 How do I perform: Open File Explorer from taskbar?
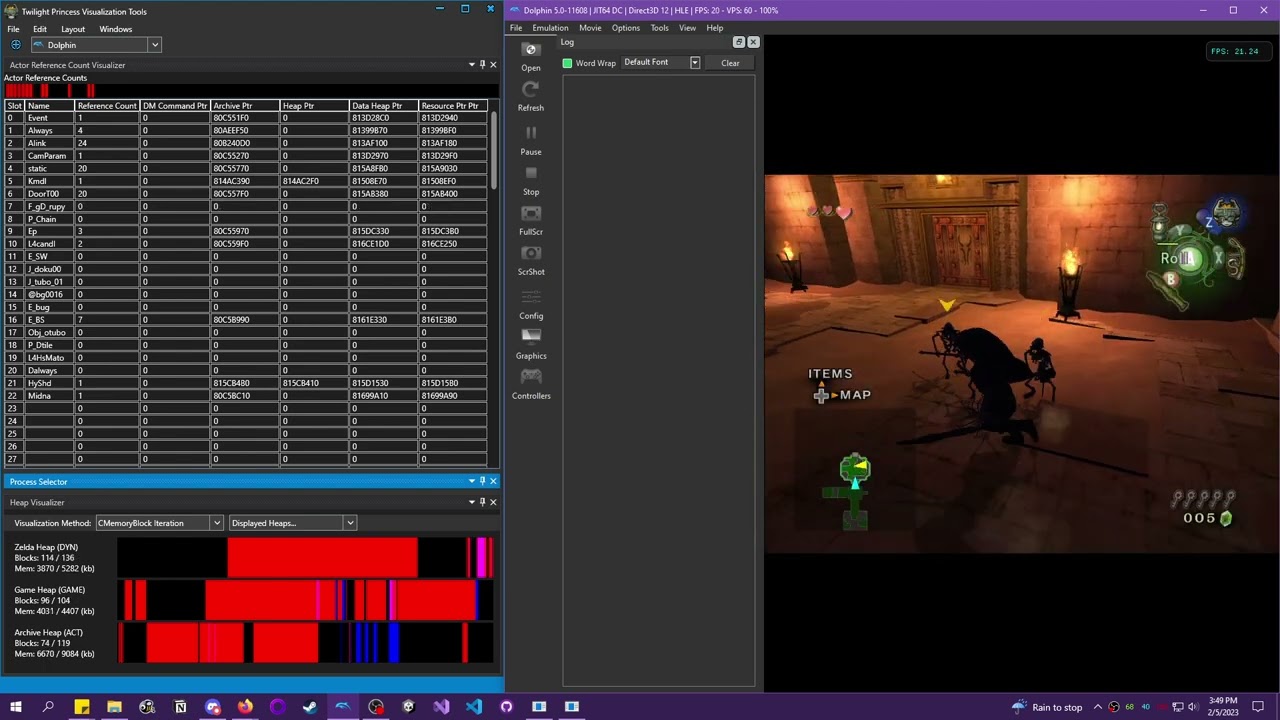[x=114, y=707]
